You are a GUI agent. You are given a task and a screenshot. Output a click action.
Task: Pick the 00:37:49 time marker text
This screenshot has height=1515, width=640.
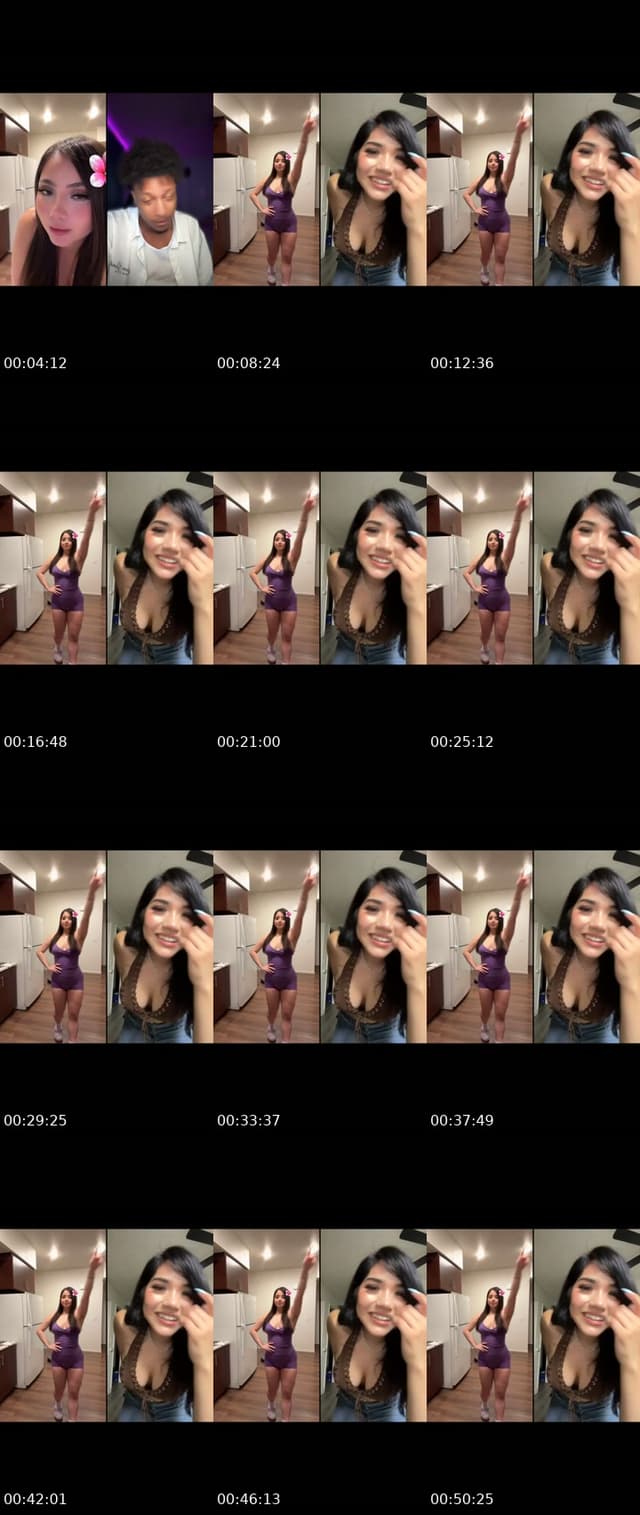coord(462,1120)
